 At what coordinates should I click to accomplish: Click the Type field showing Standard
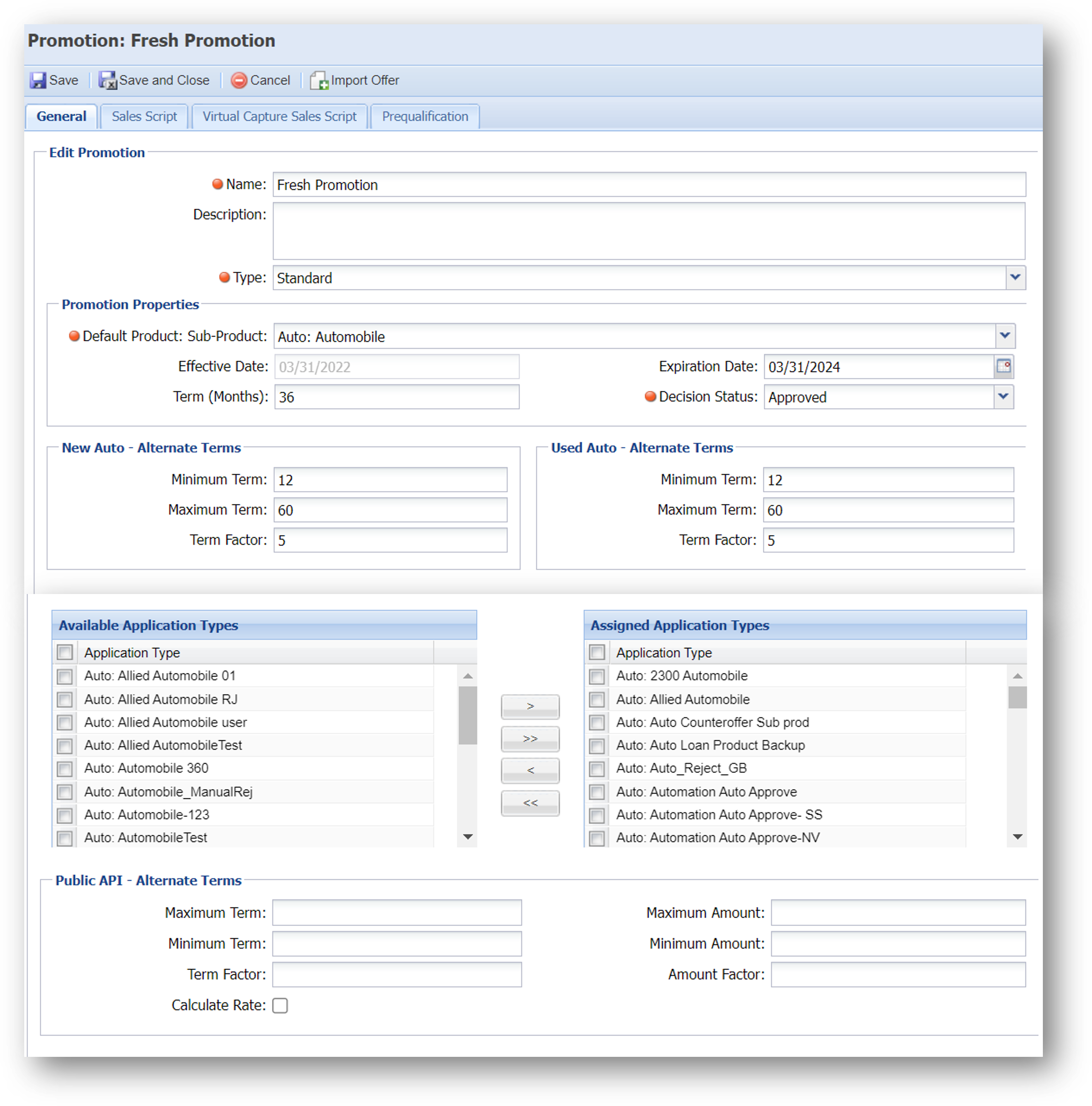[639, 278]
